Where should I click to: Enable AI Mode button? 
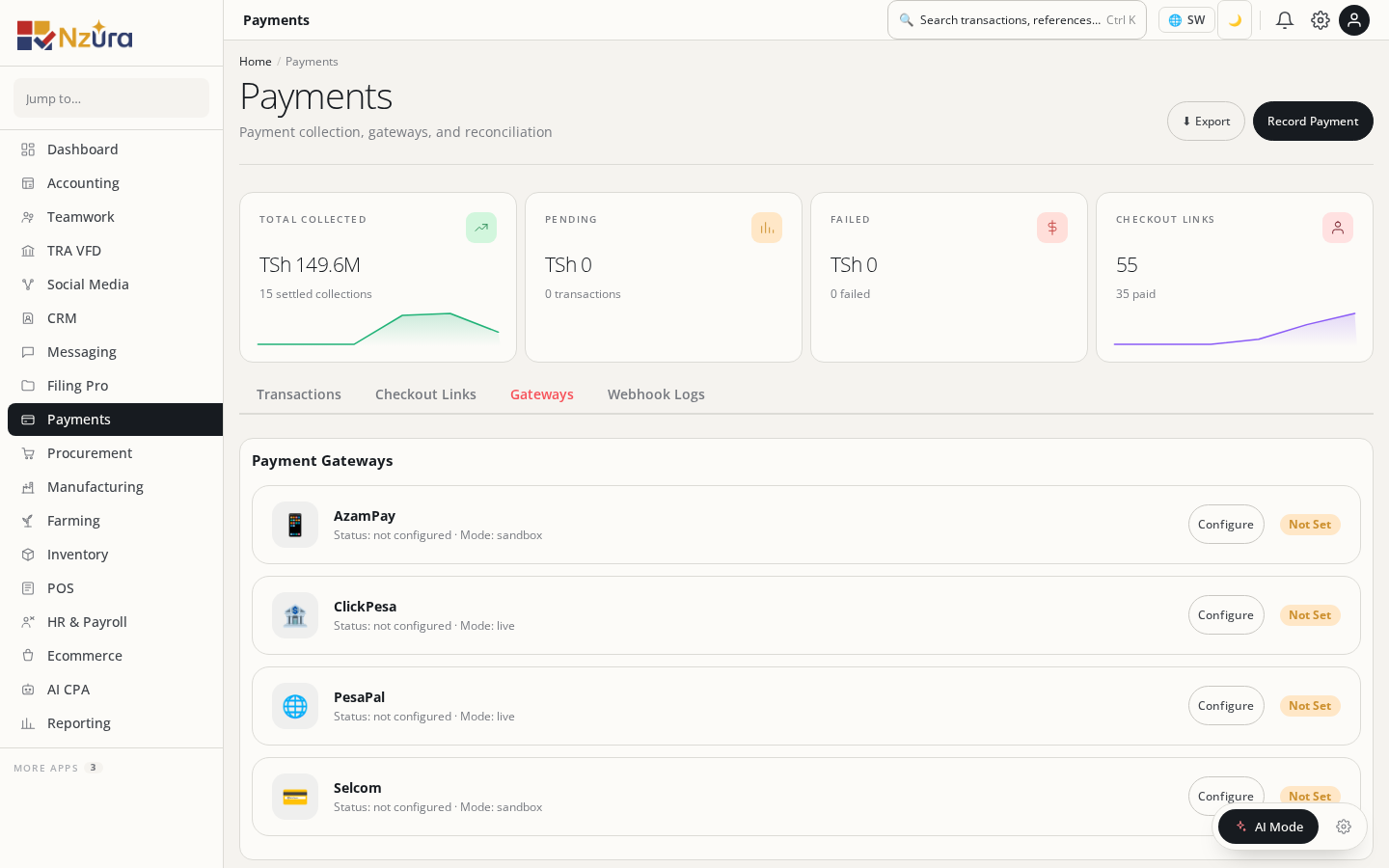click(x=1268, y=827)
